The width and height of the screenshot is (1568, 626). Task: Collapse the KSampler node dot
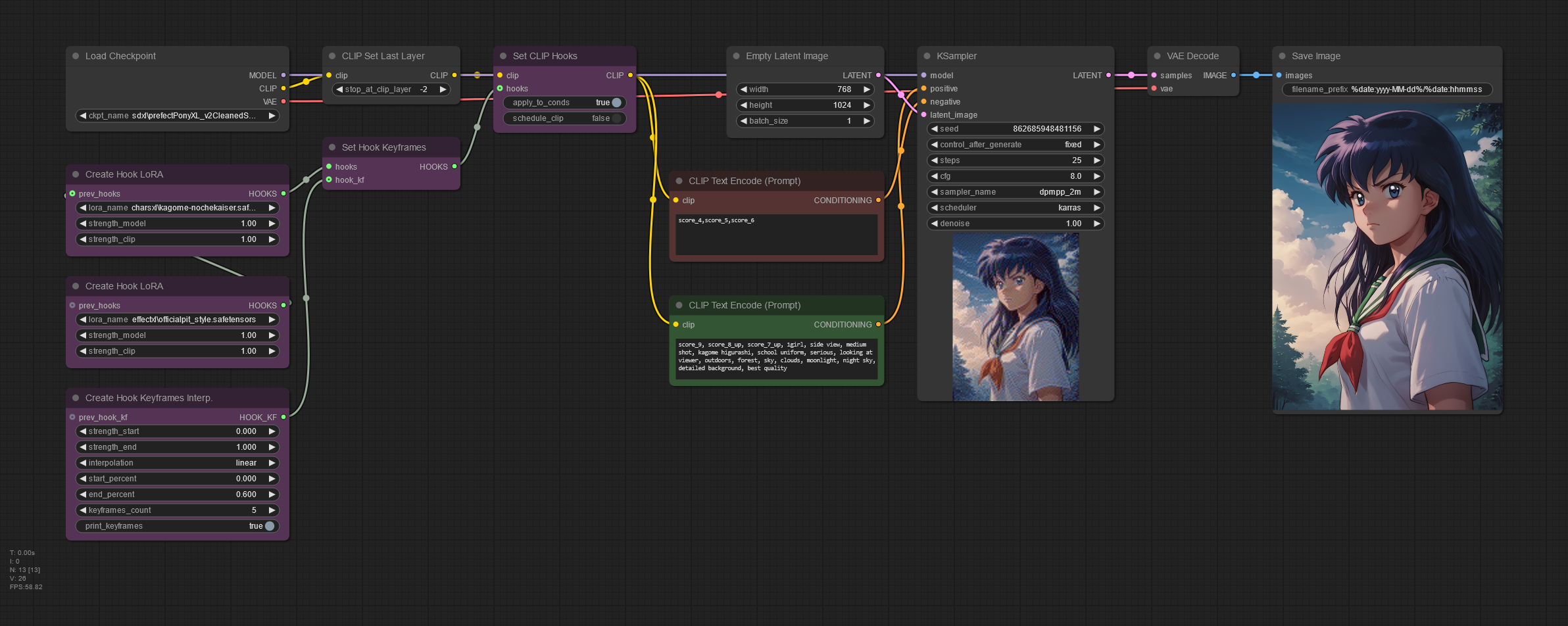pyautogui.click(x=927, y=56)
